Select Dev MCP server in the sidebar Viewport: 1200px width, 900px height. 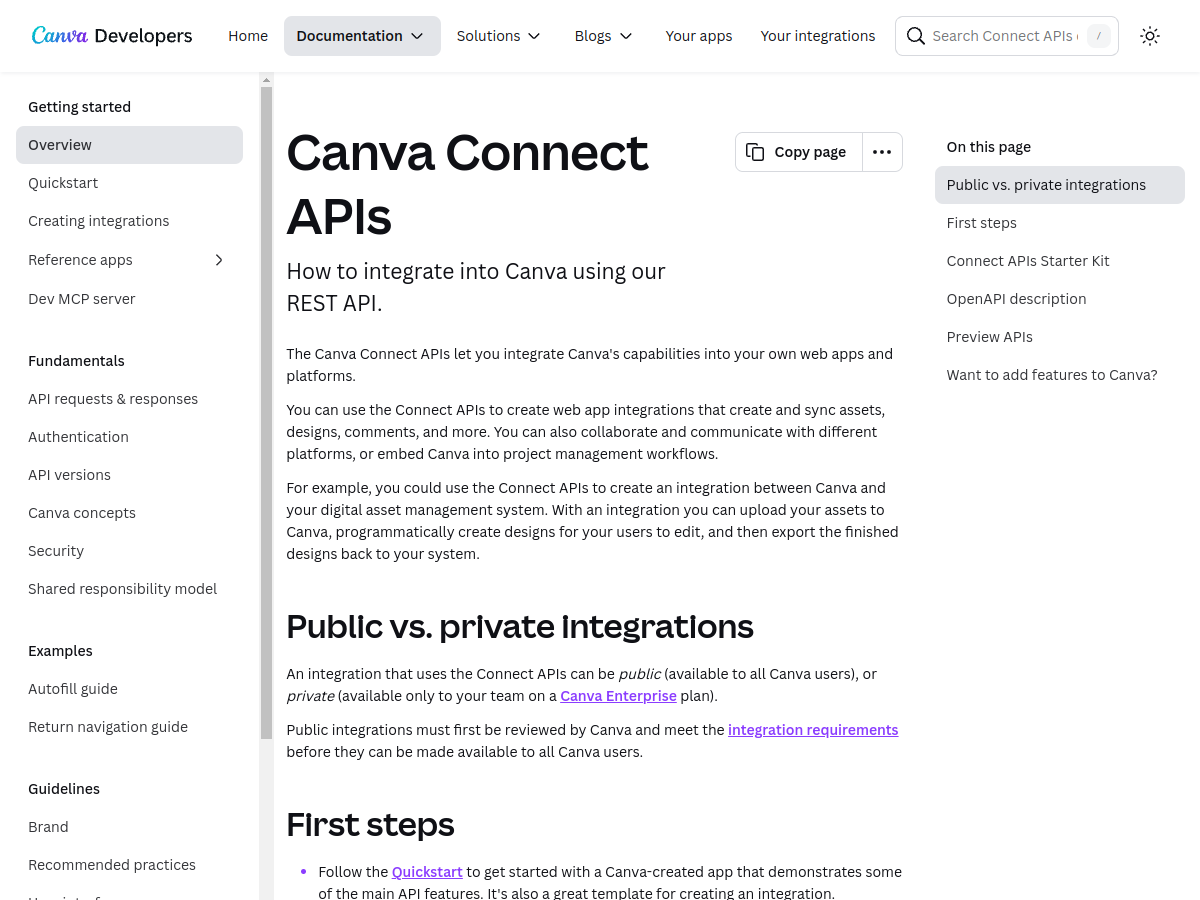point(82,298)
